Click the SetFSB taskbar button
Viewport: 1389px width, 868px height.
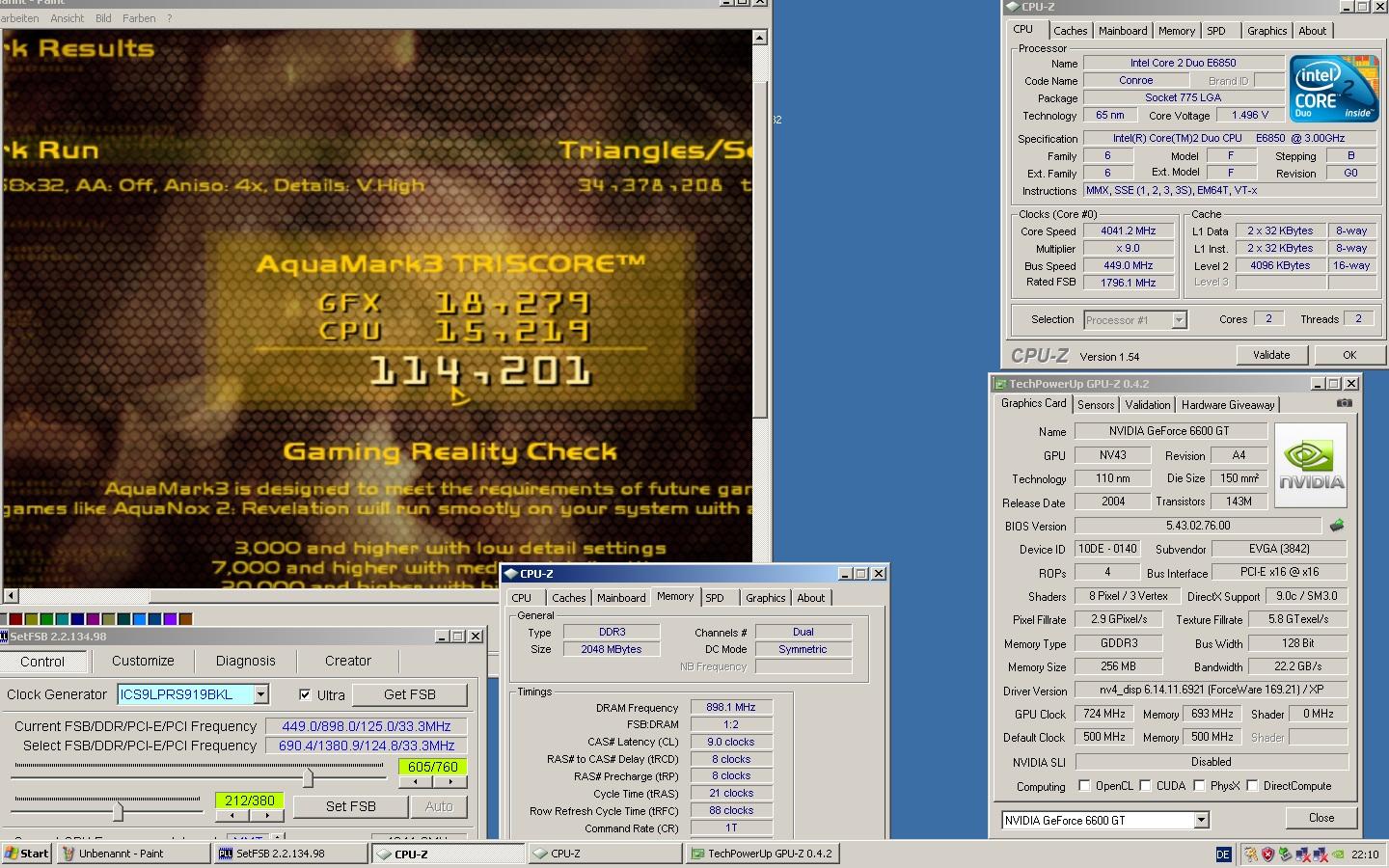point(290,854)
